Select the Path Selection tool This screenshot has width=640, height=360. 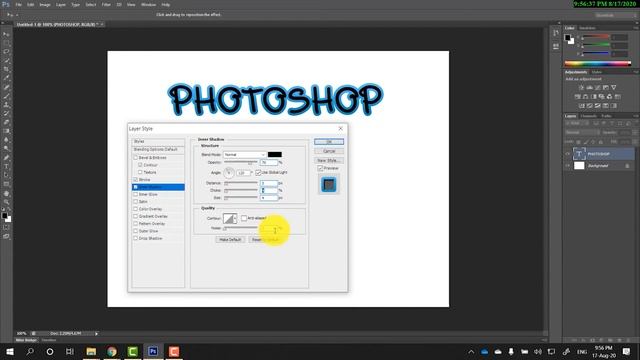coord(6,175)
